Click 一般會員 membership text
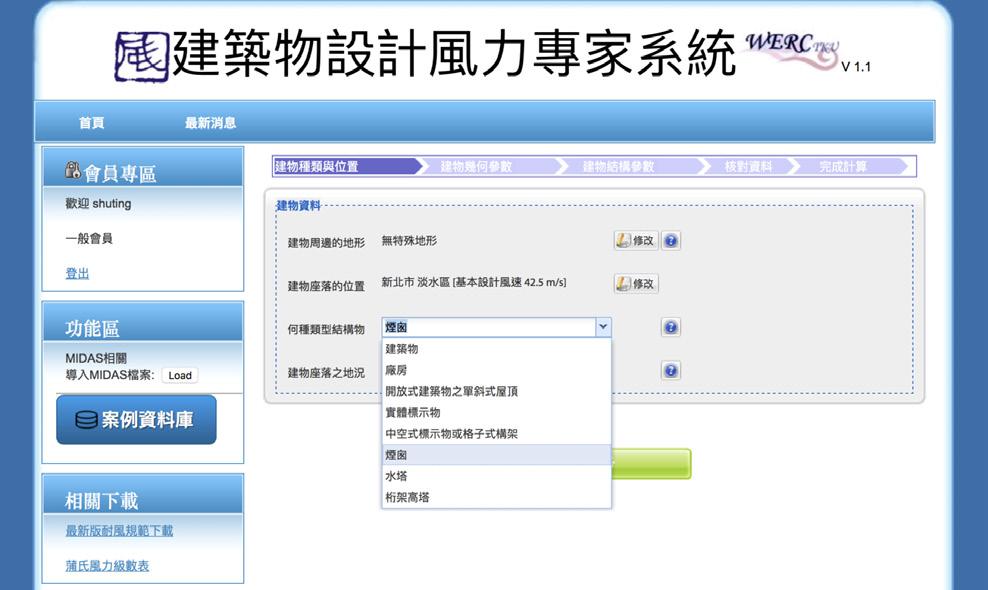The image size is (988, 590). [89, 238]
